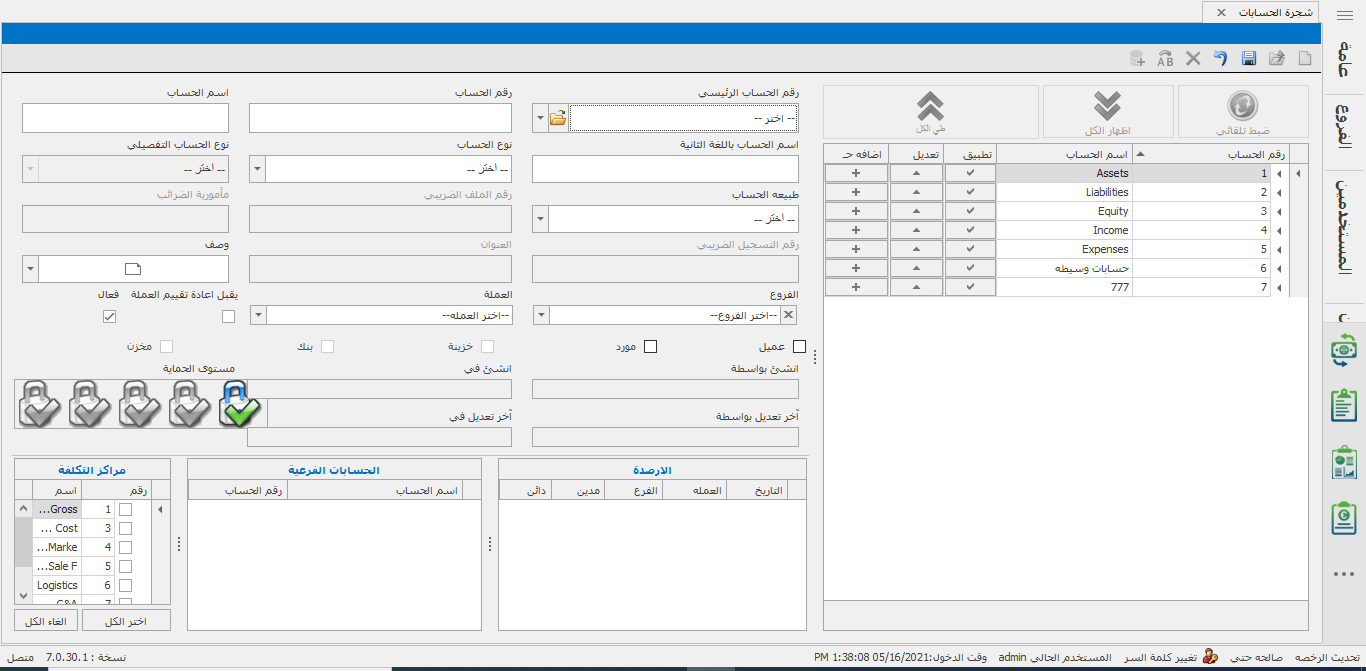The height and width of the screenshot is (671, 1366).
Task: Expand the Assets account tree row
Action: click(x=1298, y=174)
